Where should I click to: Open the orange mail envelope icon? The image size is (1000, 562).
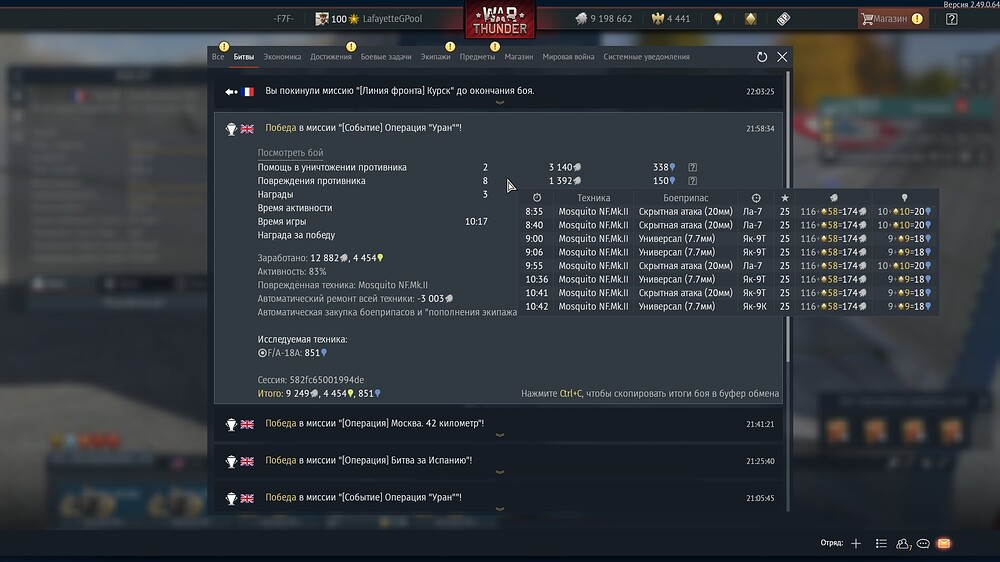(944, 544)
